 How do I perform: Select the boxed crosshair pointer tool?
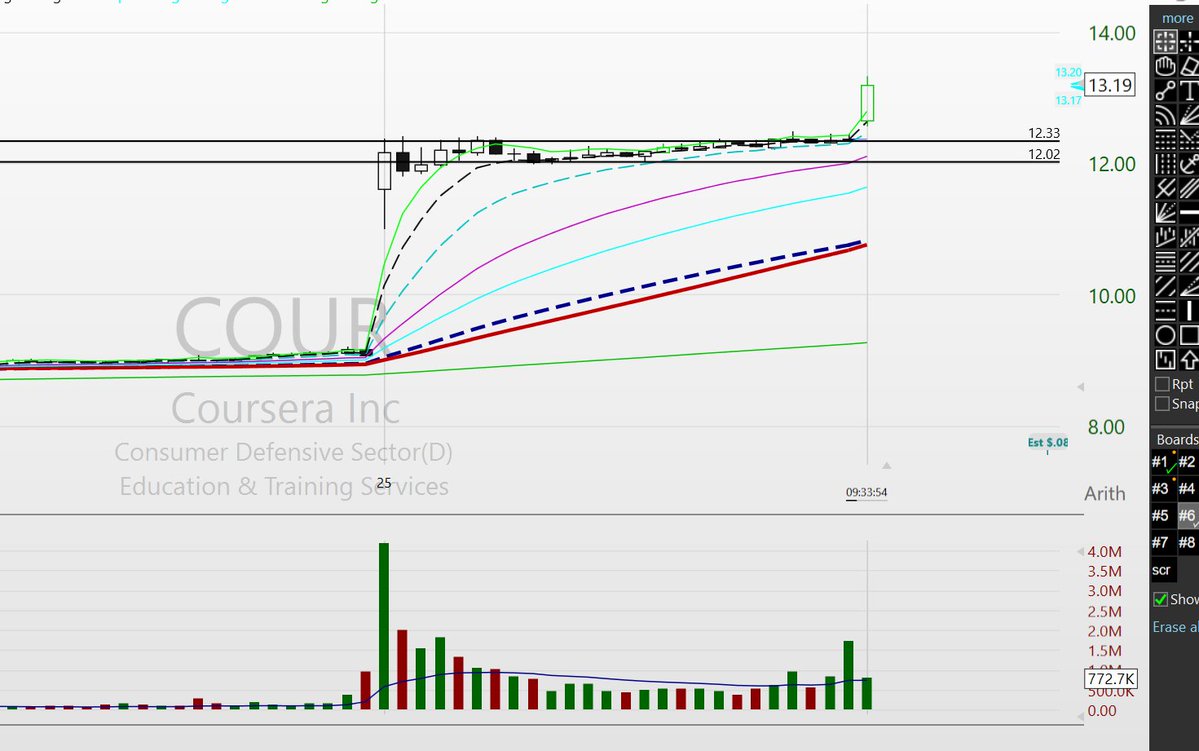(1165, 41)
